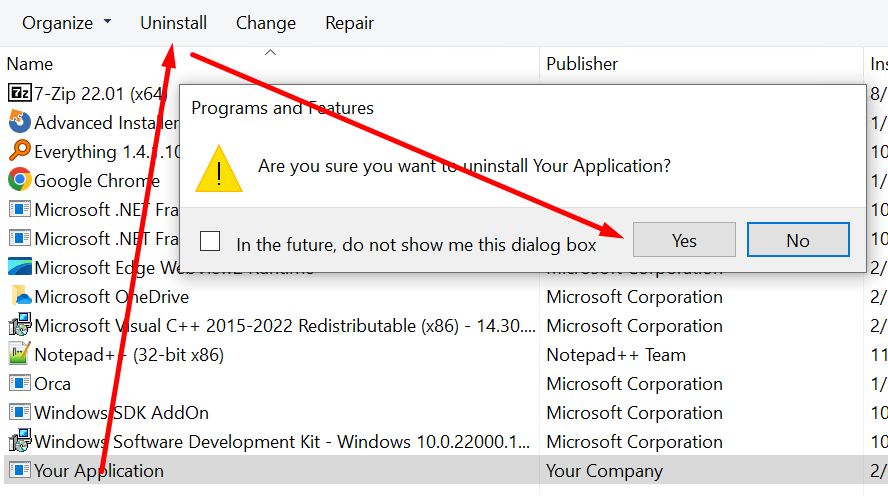The image size is (888, 496).
Task: Enable the do not show dialog checkbox
Action: [210, 241]
